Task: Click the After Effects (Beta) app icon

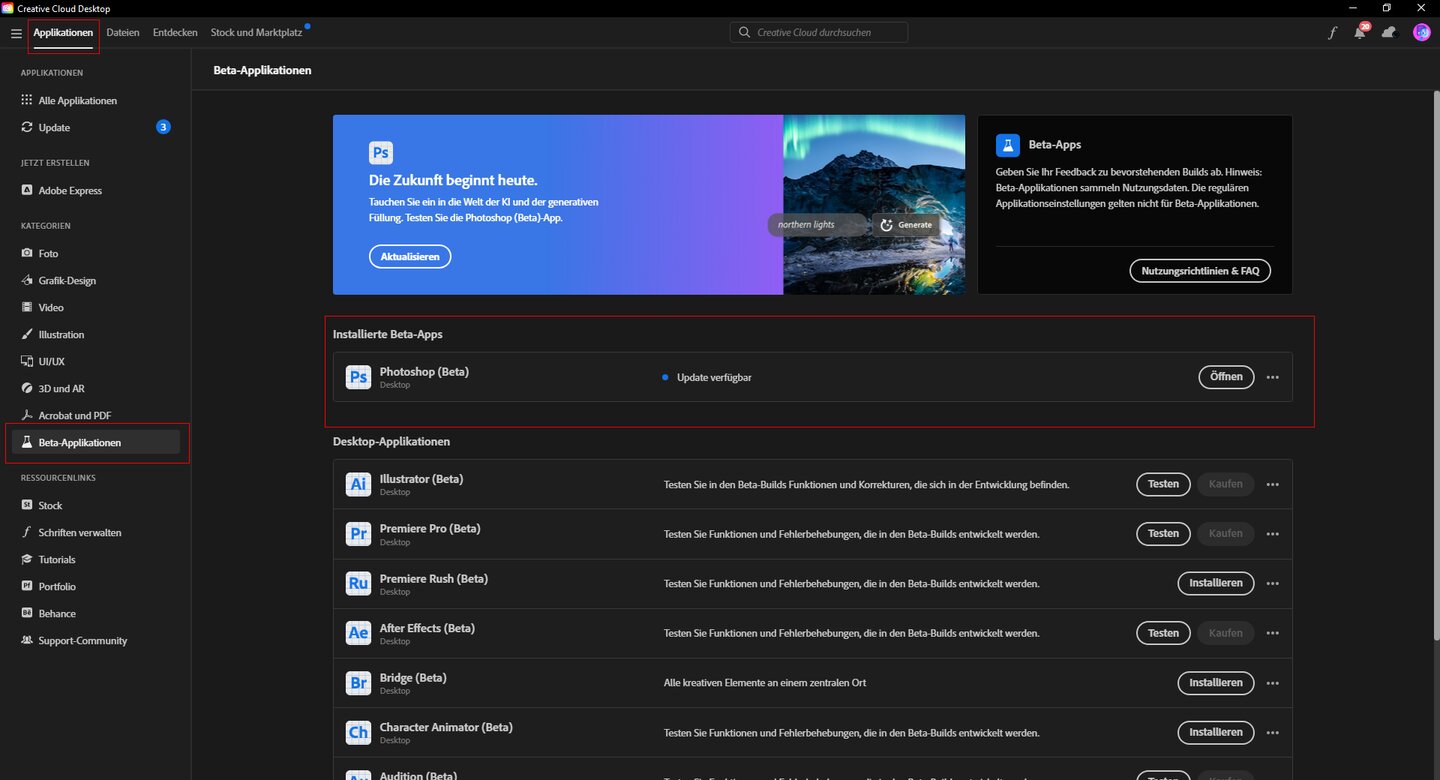Action: (358, 633)
